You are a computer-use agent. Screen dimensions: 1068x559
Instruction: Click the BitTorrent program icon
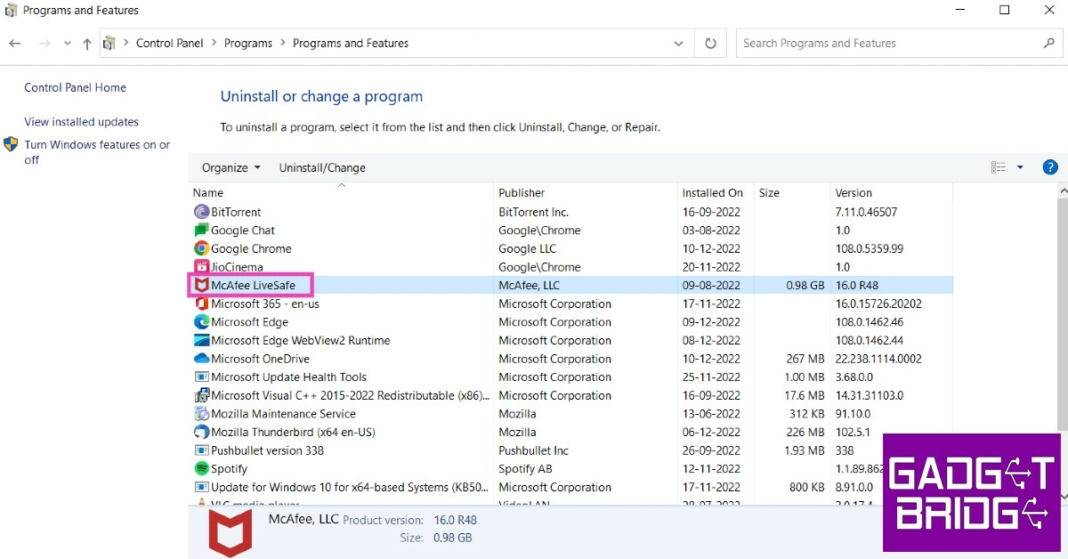[x=201, y=212]
